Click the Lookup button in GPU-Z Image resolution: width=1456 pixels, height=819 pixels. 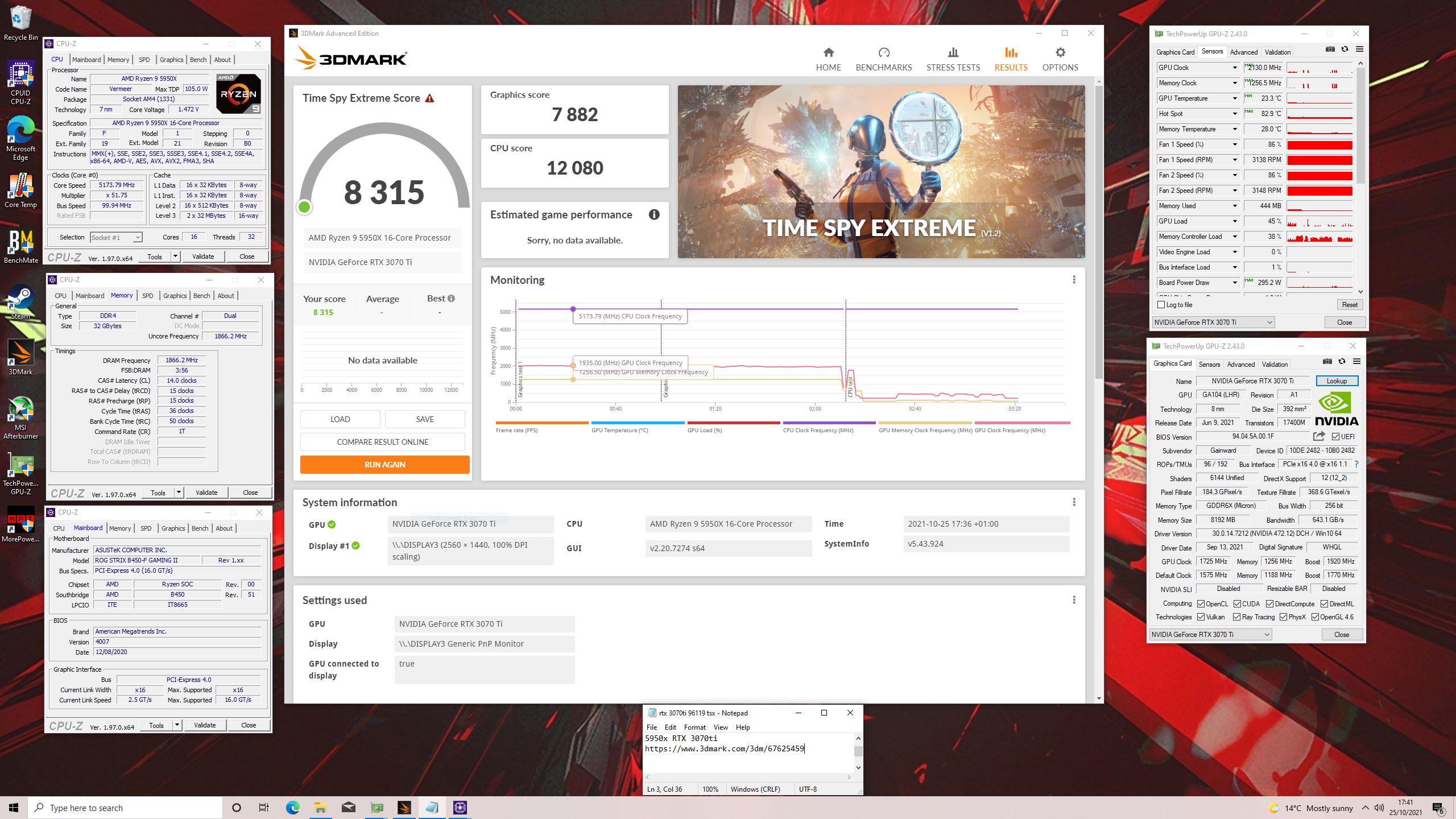click(x=1337, y=381)
